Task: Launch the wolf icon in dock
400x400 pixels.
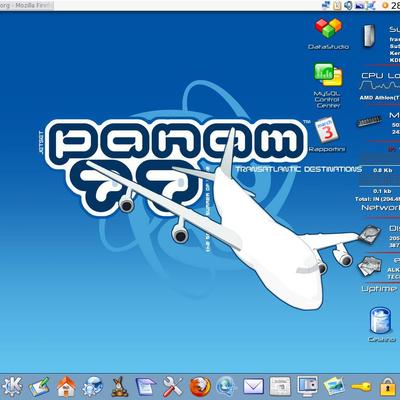Action: click(x=118, y=387)
